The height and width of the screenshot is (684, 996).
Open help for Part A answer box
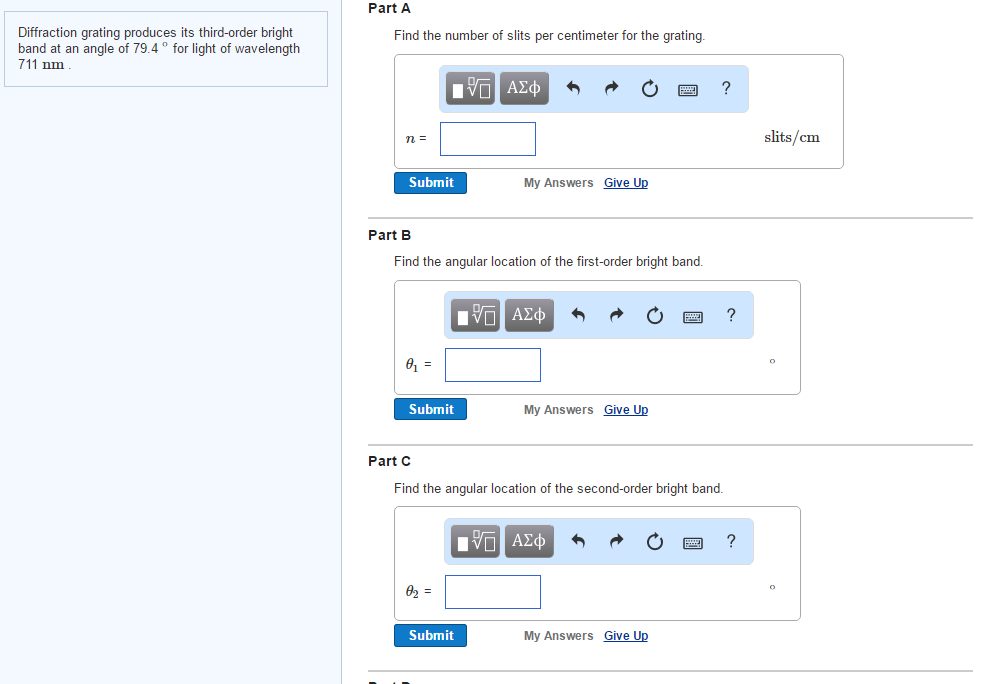pyautogui.click(x=726, y=89)
